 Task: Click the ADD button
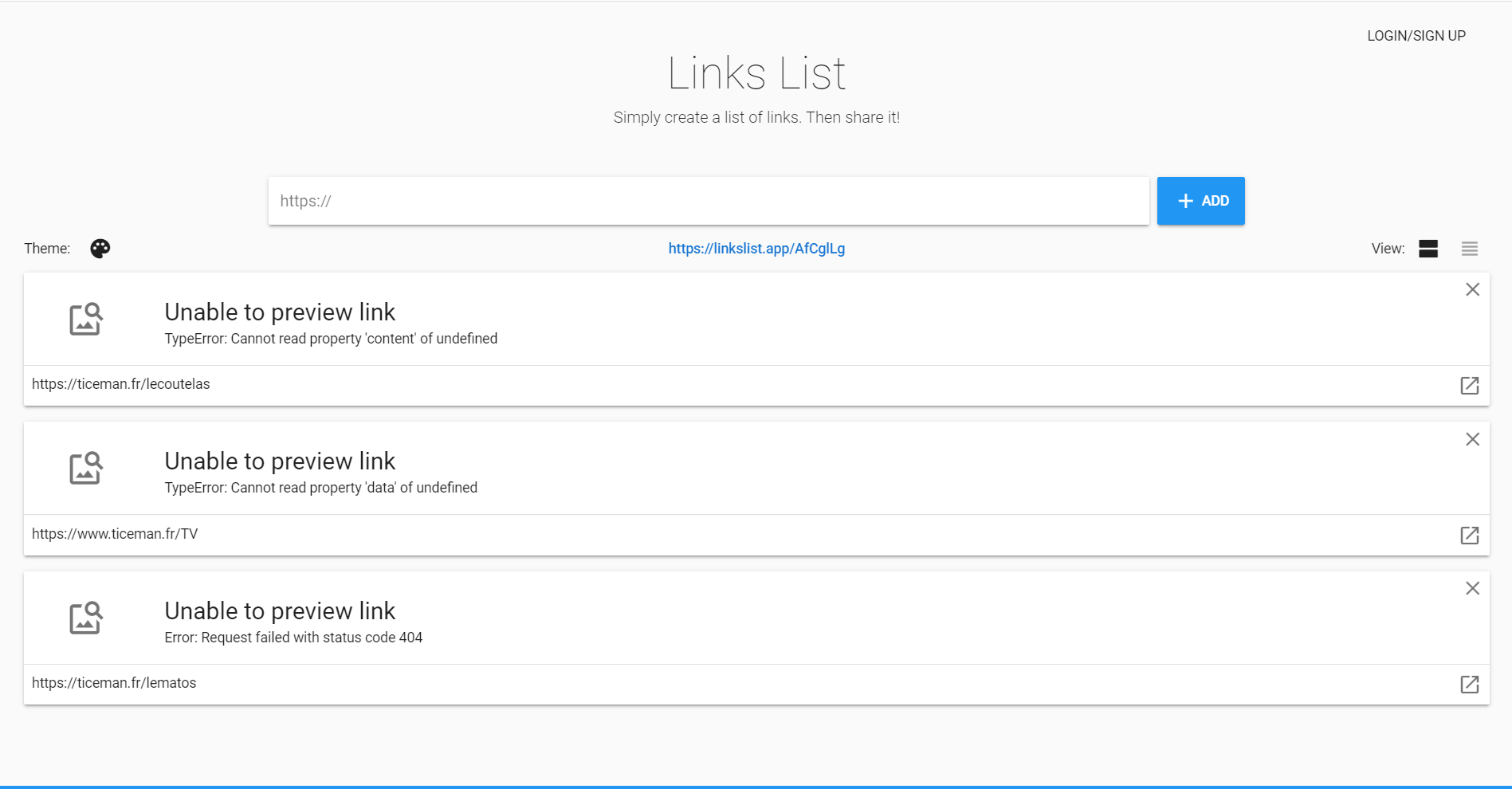(1200, 201)
